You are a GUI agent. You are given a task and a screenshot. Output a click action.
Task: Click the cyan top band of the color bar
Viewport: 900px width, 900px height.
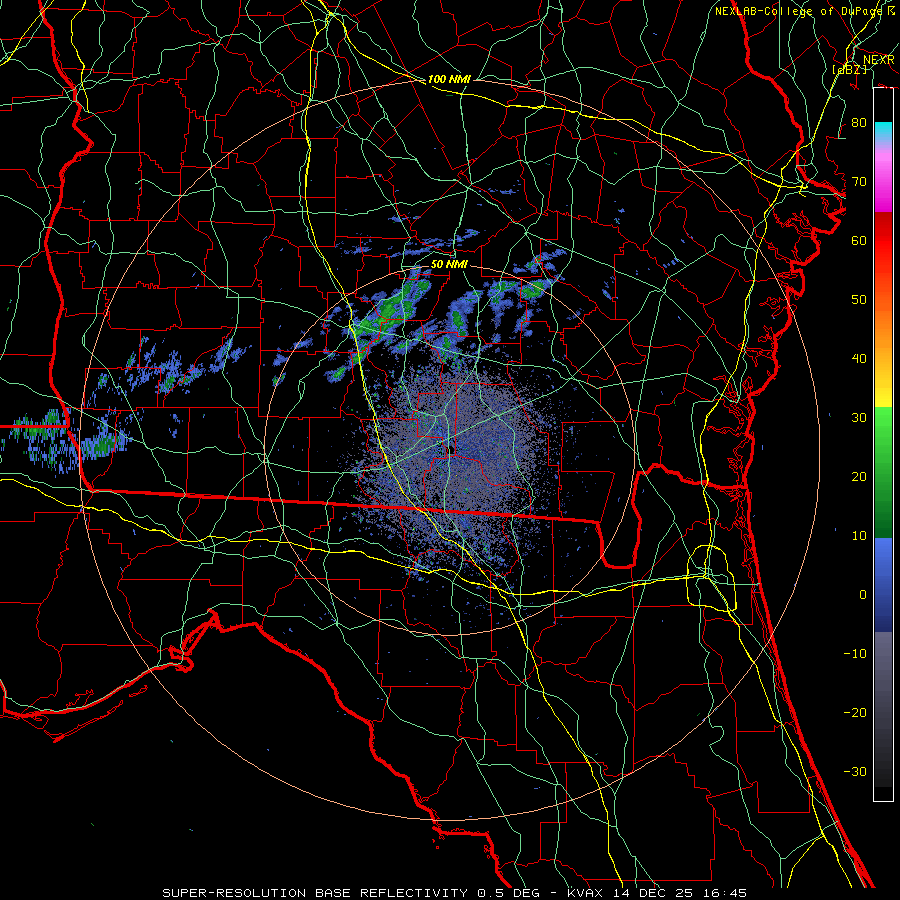[x=883, y=132]
